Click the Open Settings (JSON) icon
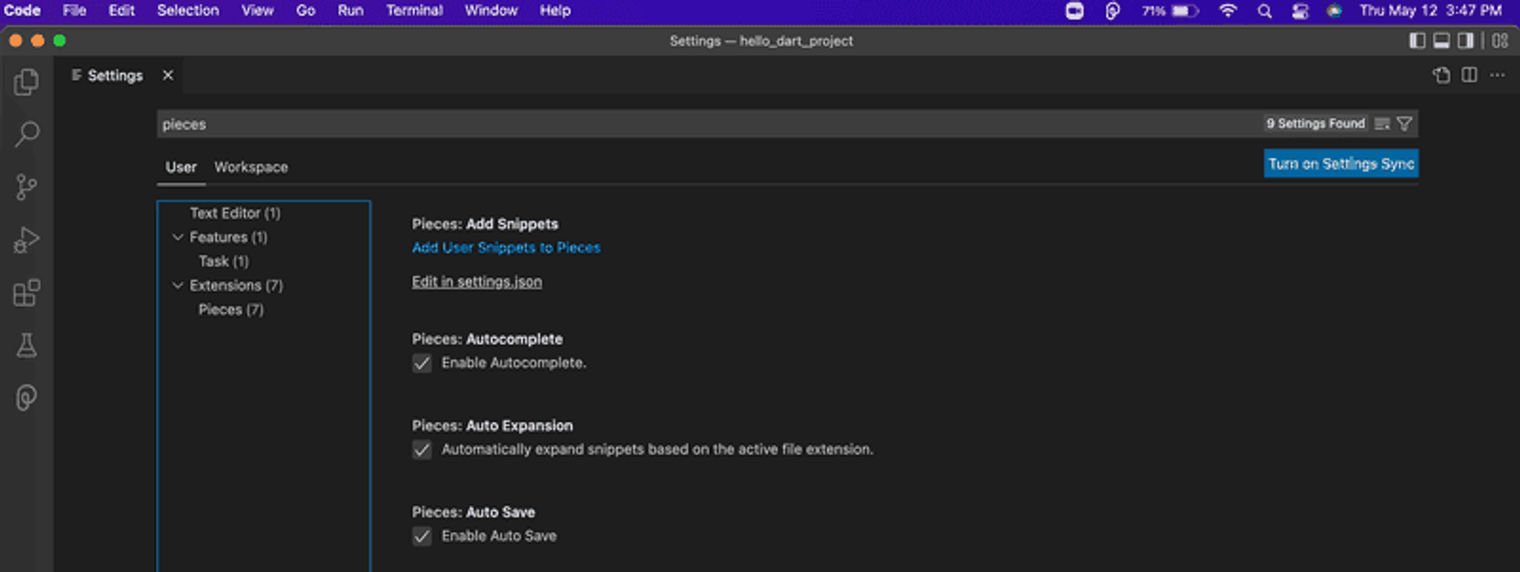 [x=1441, y=75]
